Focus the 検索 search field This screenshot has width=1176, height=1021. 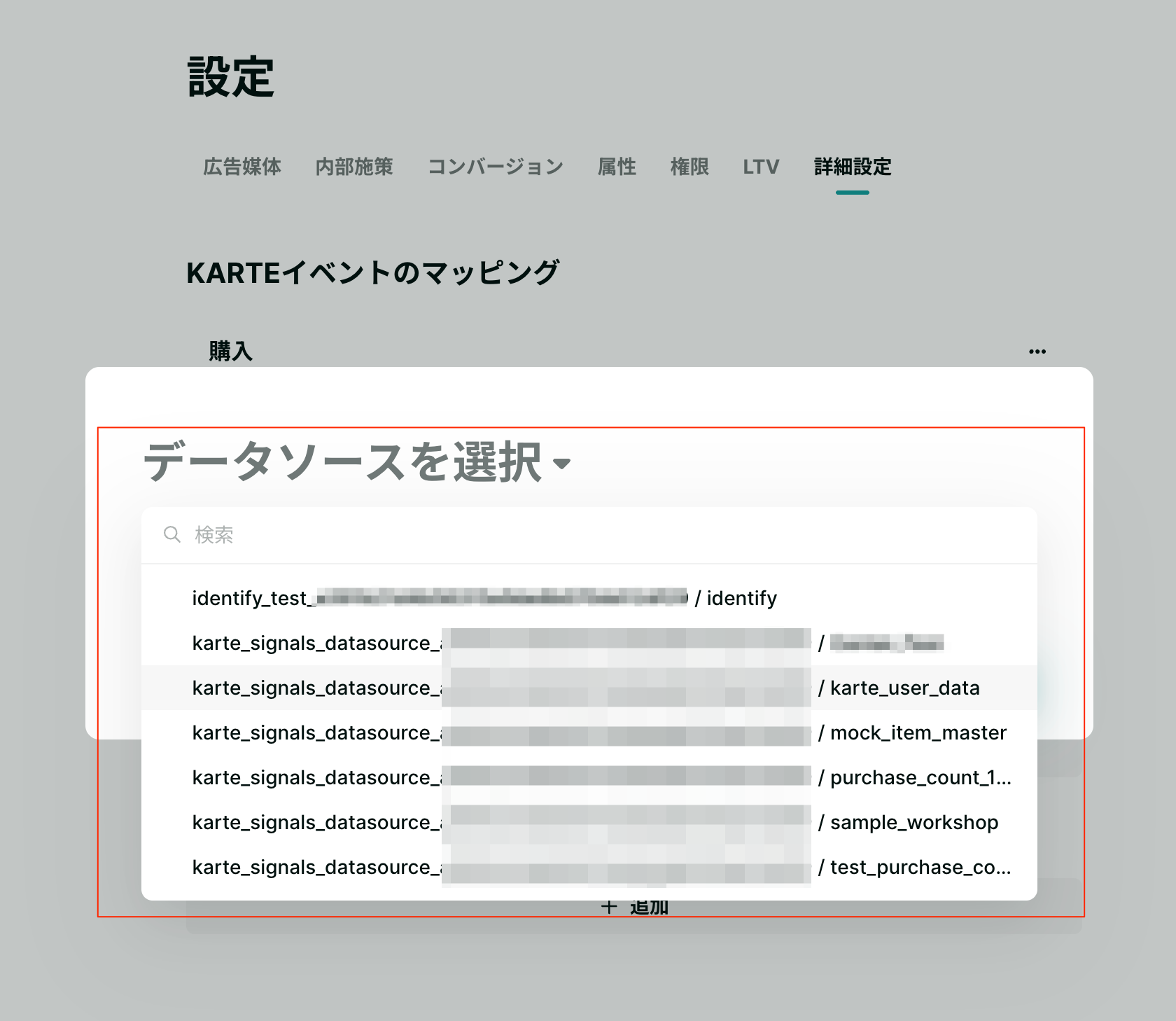pos(589,535)
